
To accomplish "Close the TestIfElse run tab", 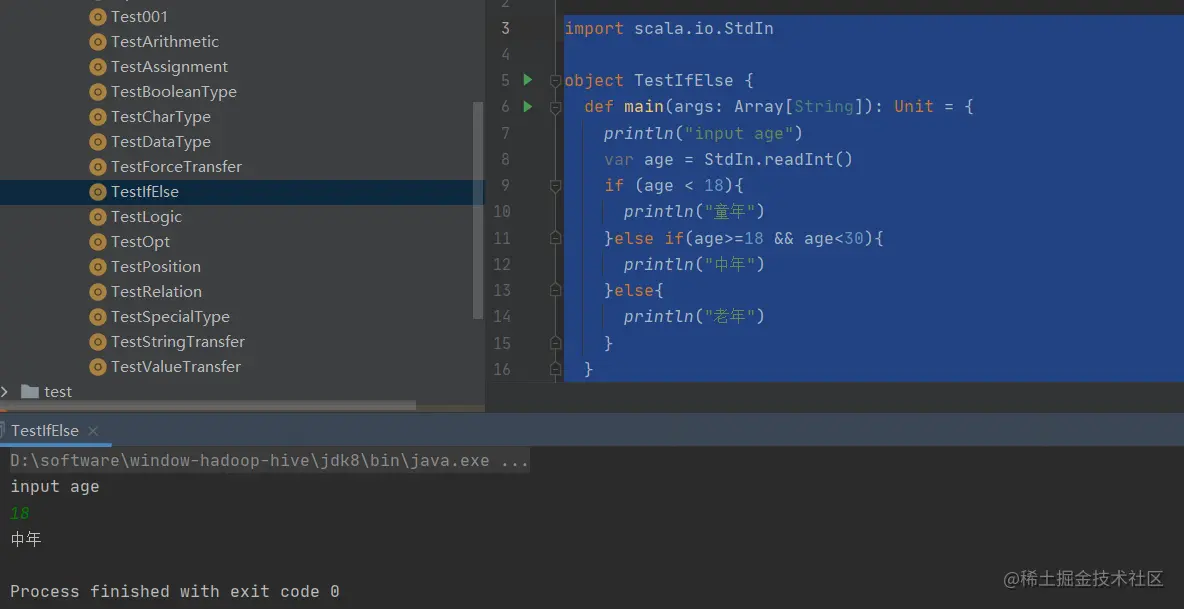I will [x=93, y=431].
